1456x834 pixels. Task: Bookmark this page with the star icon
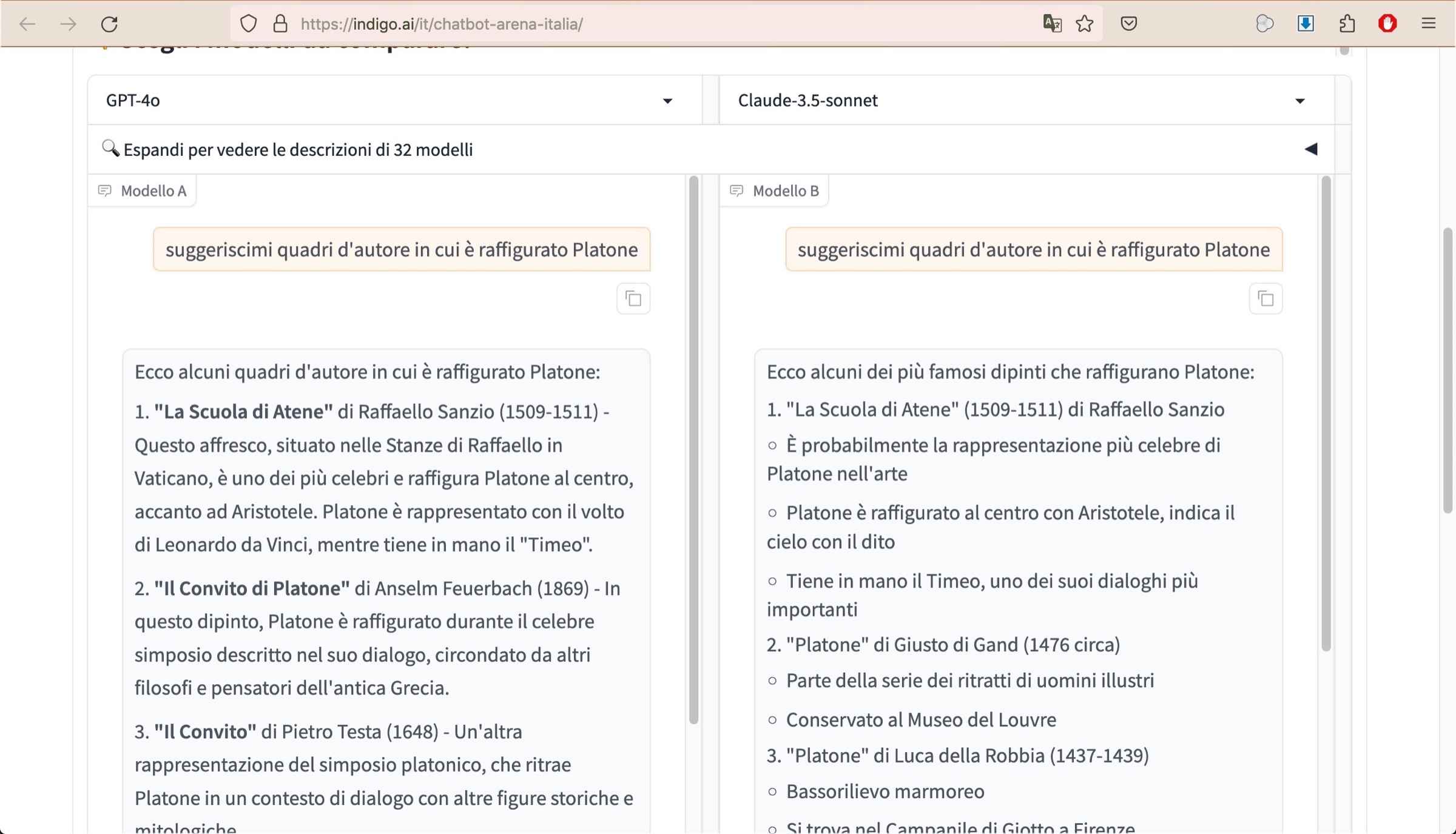[x=1085, y=24]
